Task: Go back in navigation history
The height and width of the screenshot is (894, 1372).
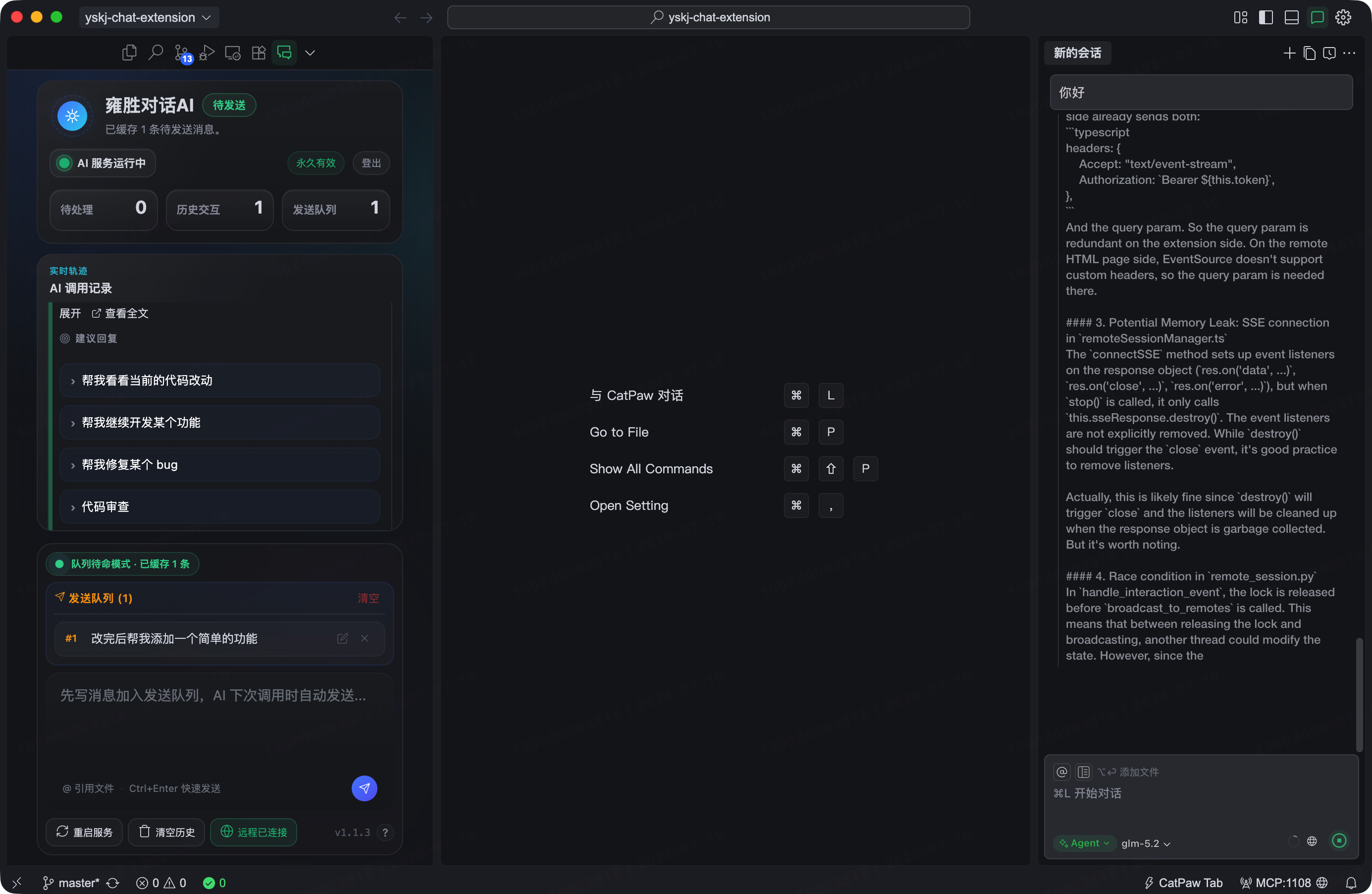Action: tap(400, 18)
